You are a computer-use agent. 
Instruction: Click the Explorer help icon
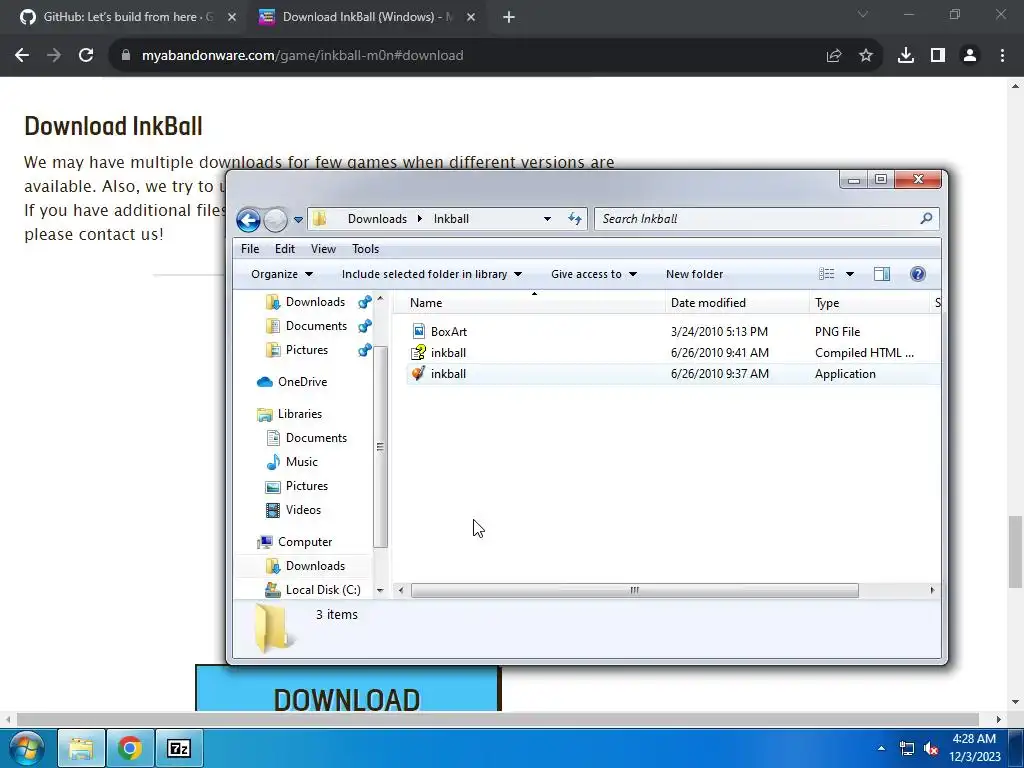click(918, 274)
